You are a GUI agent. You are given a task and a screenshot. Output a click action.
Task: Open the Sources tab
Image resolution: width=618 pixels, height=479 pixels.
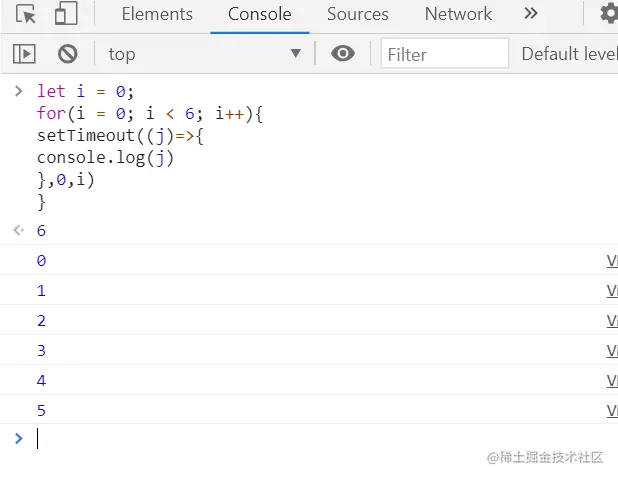click(x=357, y=14)
